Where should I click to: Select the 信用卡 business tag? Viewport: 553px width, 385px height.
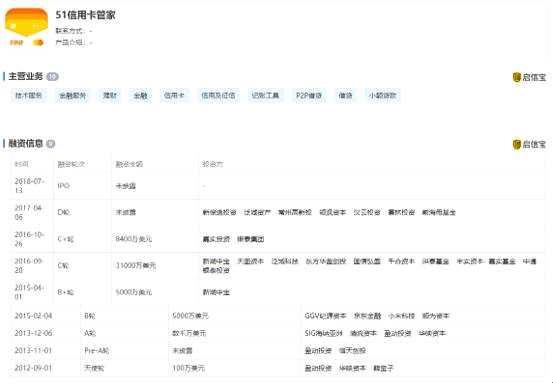click(174, 96)
